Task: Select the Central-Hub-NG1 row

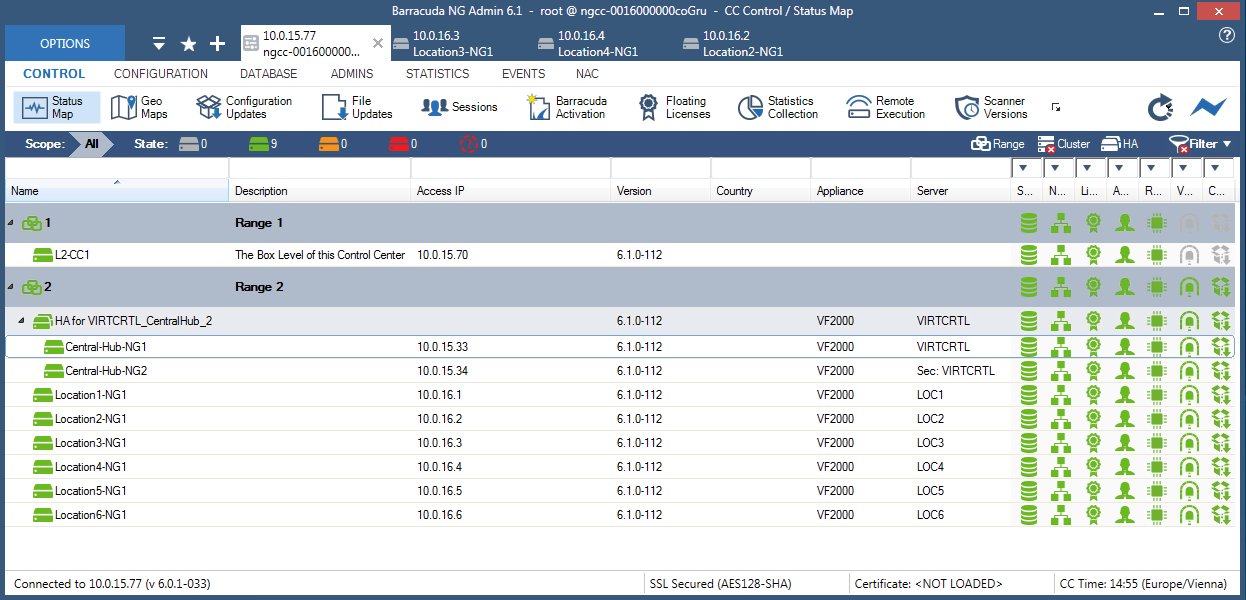Action: (620, 347)
